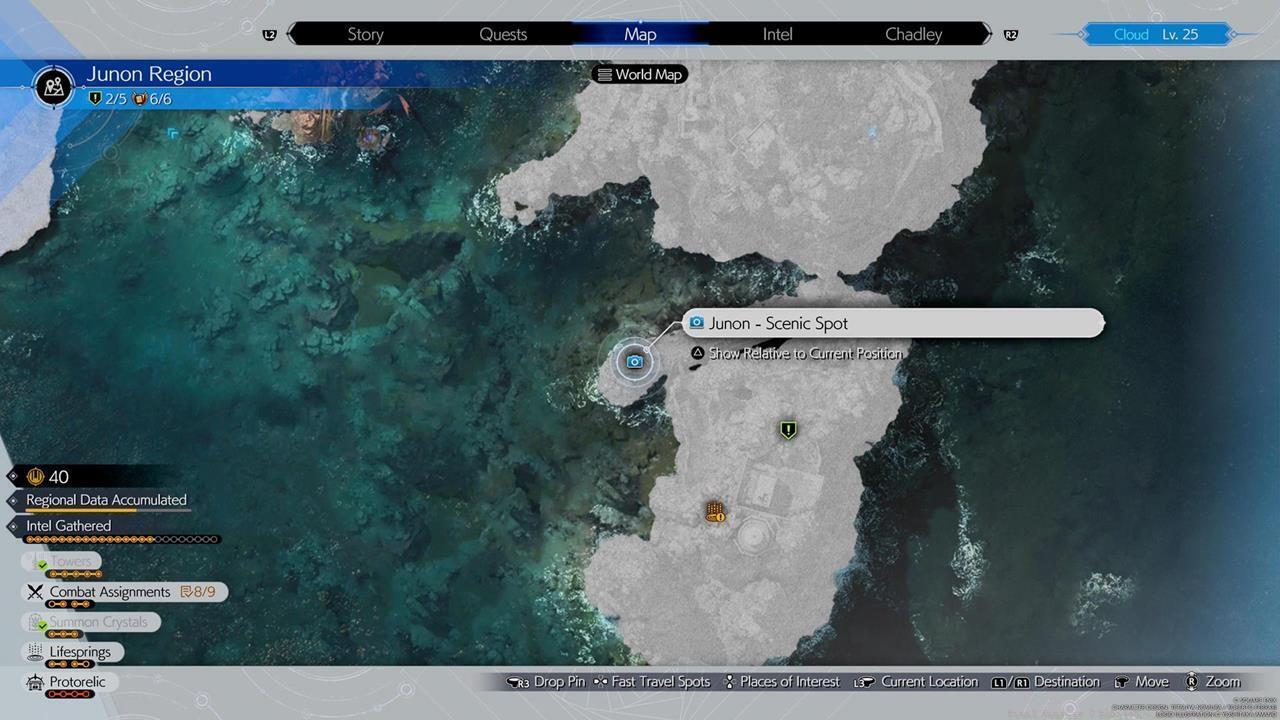The image size is (1280, 720).
Task: Click the Regional Data Accumulated progress bar
Action: point(106,511)
